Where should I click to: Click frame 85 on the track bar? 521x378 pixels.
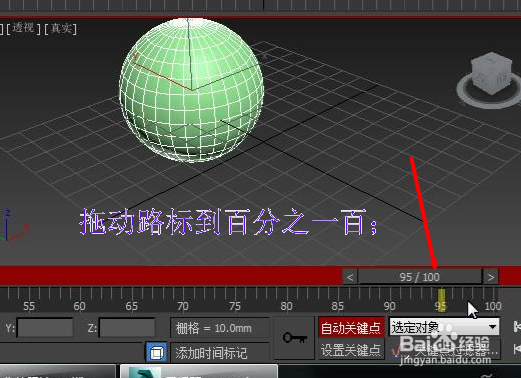(x=338, y=306)
